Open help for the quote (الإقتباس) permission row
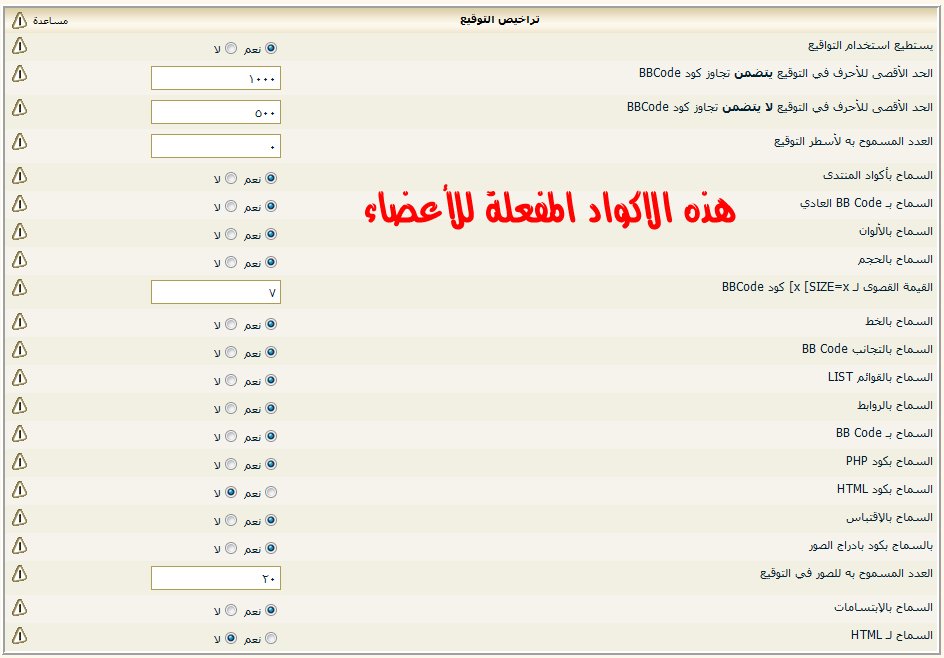Screen dimensions: 944x658 point(19,518)
